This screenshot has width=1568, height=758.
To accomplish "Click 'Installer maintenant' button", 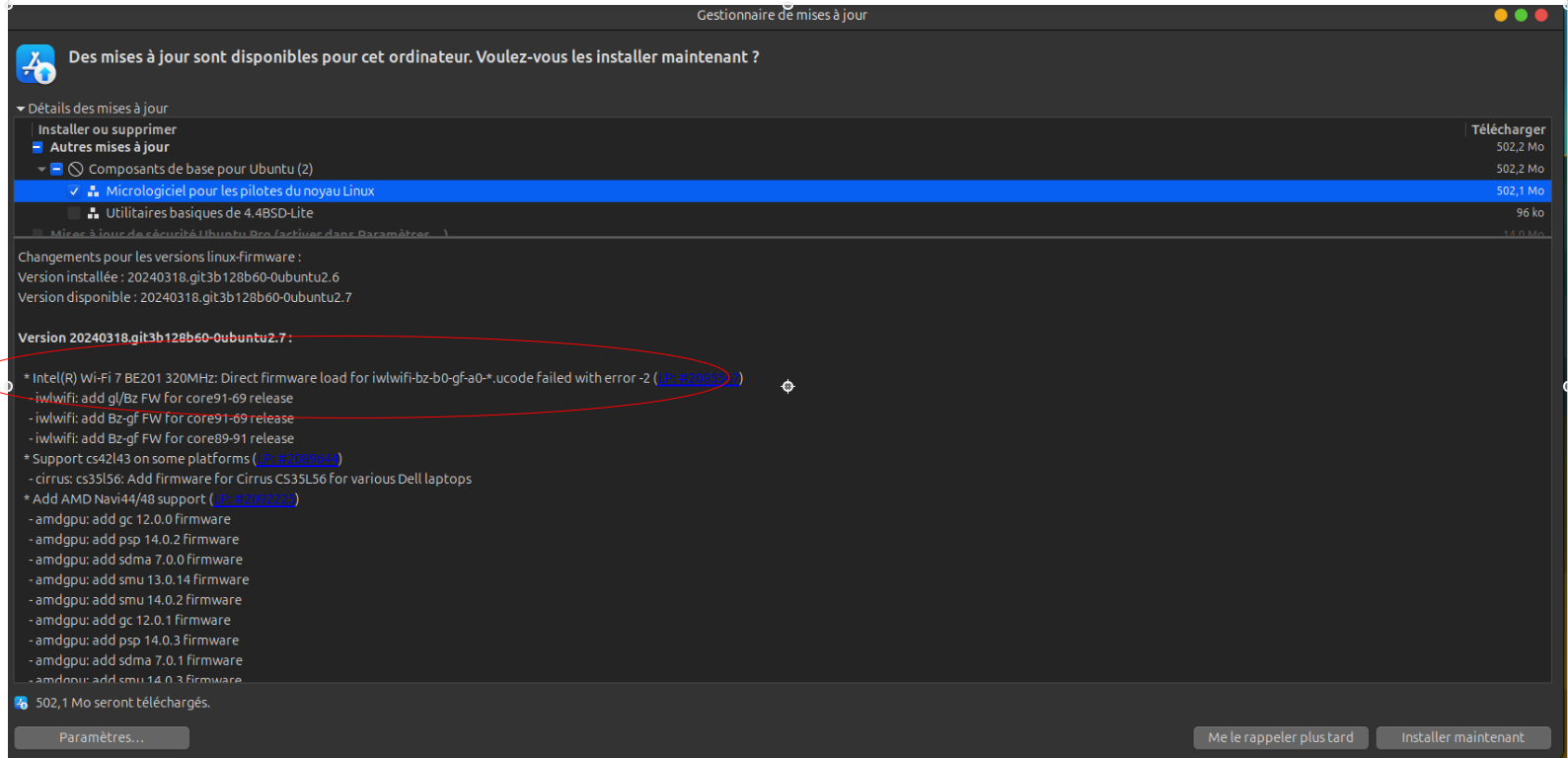I will click(1462, 737).
